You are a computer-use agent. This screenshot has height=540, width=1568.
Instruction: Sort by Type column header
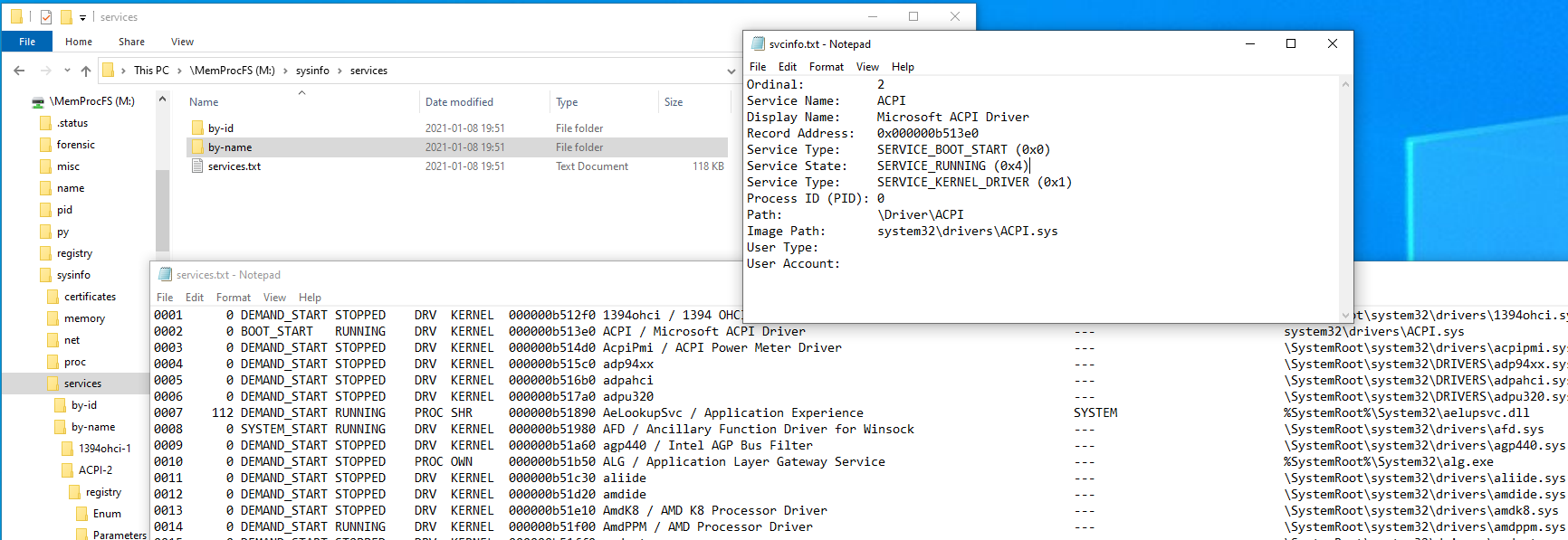567,102
